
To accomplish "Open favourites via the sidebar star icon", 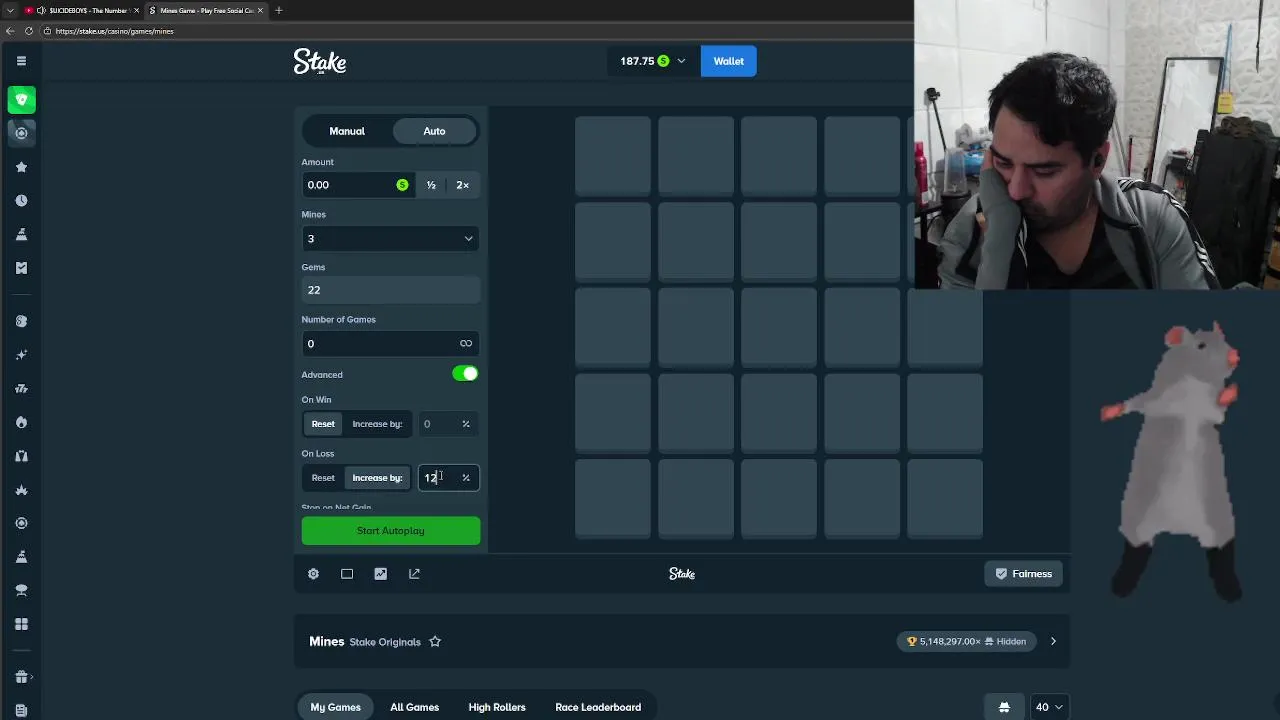I will (21, 167).
